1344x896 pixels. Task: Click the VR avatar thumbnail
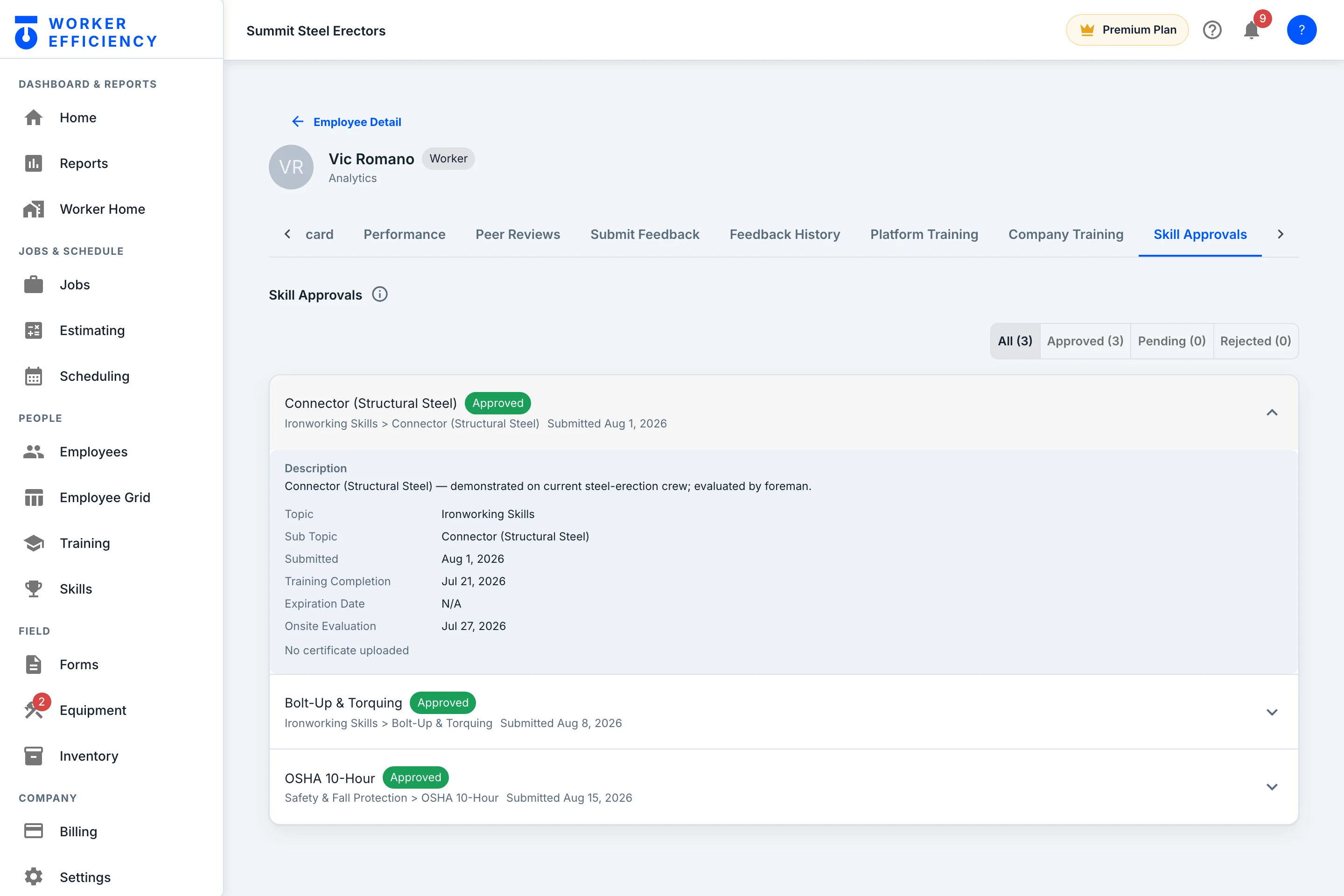[x=291, y=167]
